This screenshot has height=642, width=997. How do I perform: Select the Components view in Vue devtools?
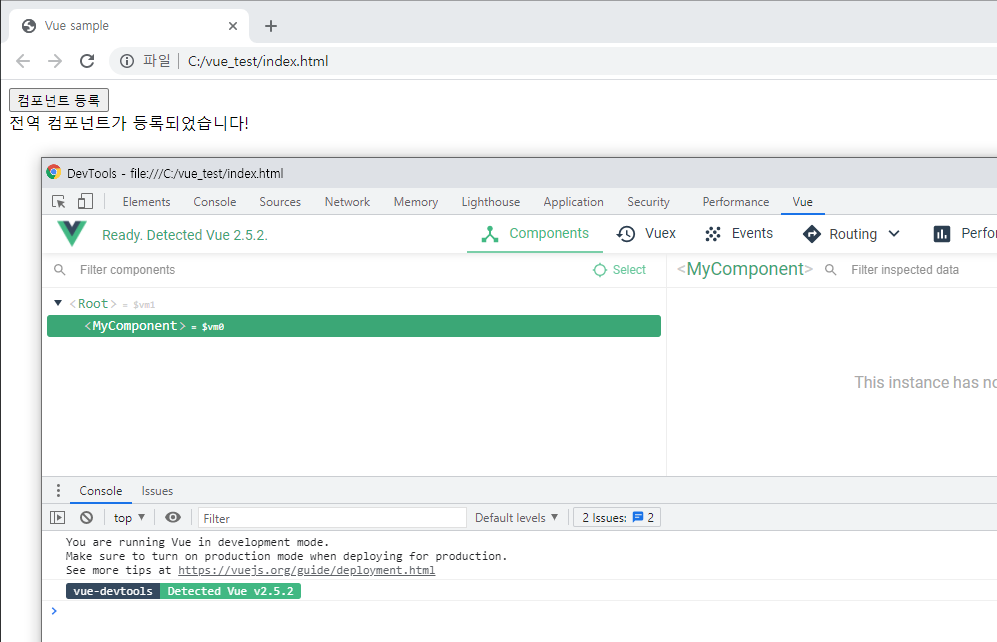(535, 234)
